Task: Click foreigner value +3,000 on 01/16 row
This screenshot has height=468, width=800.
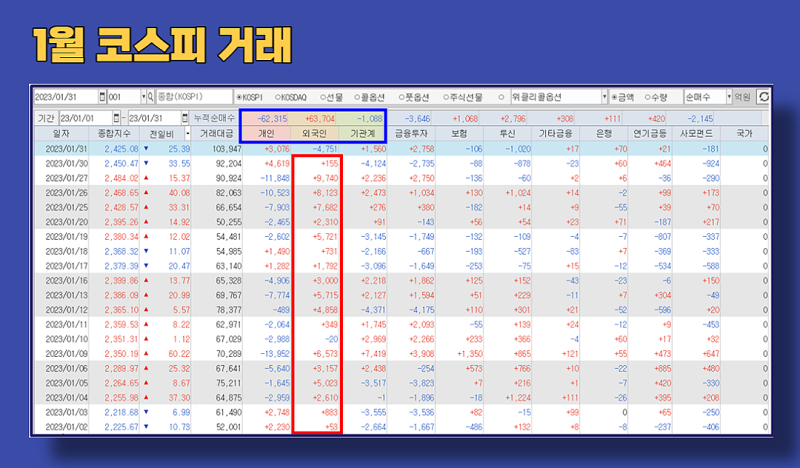Action: pyautogui.click(x=325, y=281)
